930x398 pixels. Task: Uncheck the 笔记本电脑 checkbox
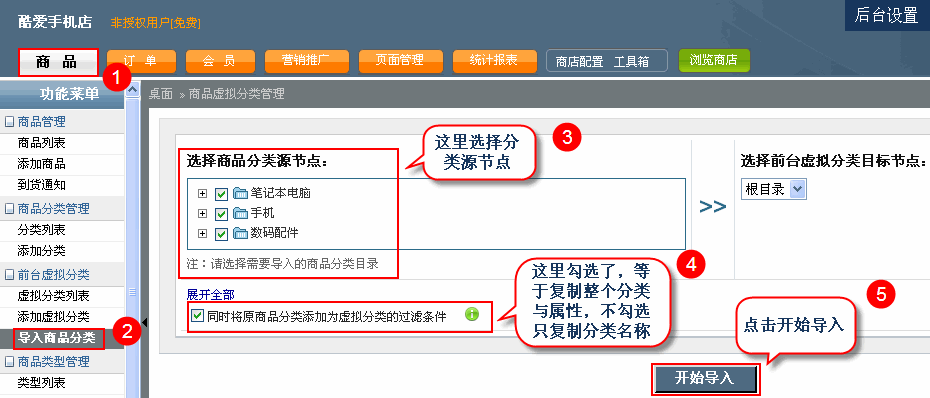(222, 194)
